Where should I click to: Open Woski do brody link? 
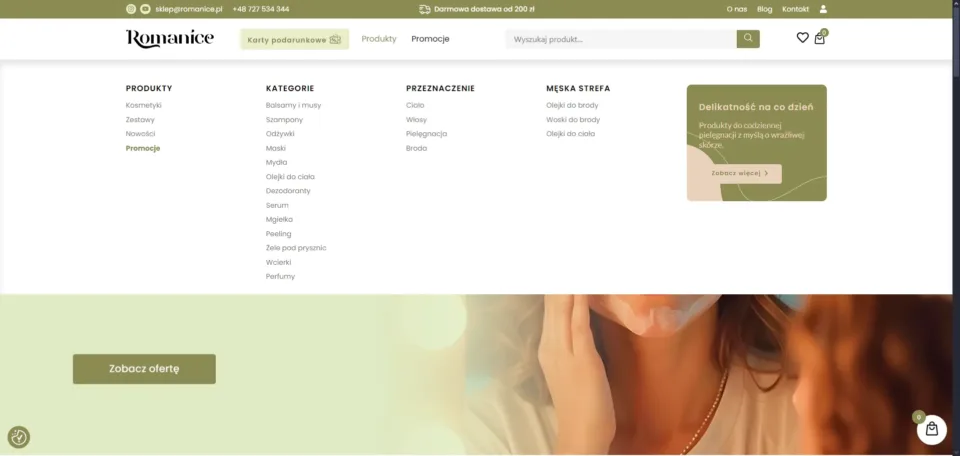click(573, 119)
